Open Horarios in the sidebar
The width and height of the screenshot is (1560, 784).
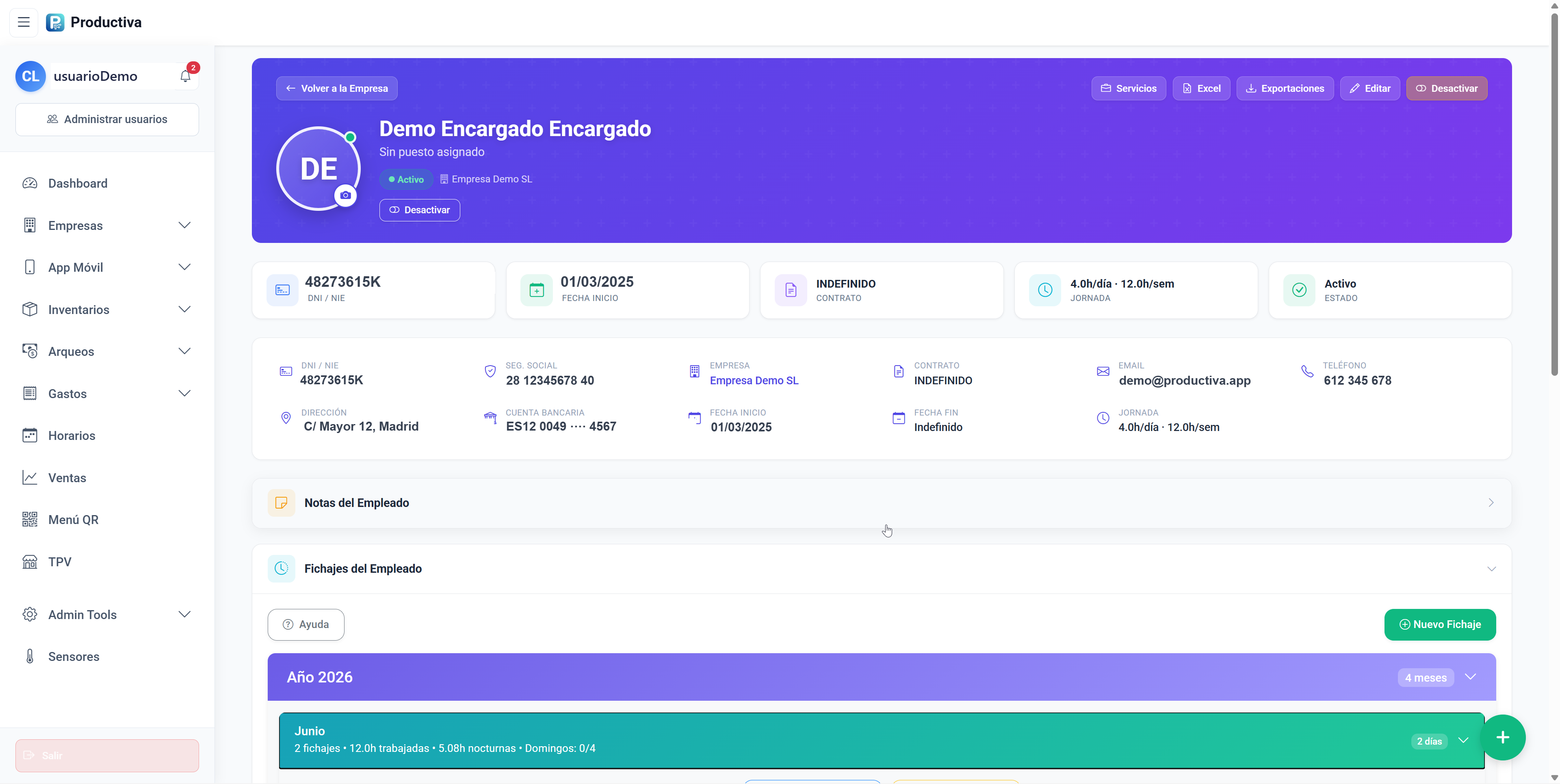[107, 435]
